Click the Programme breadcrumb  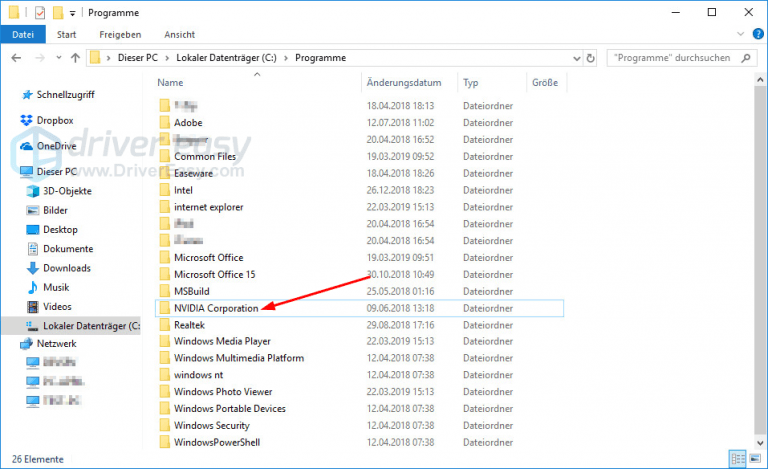coord(320,58)
